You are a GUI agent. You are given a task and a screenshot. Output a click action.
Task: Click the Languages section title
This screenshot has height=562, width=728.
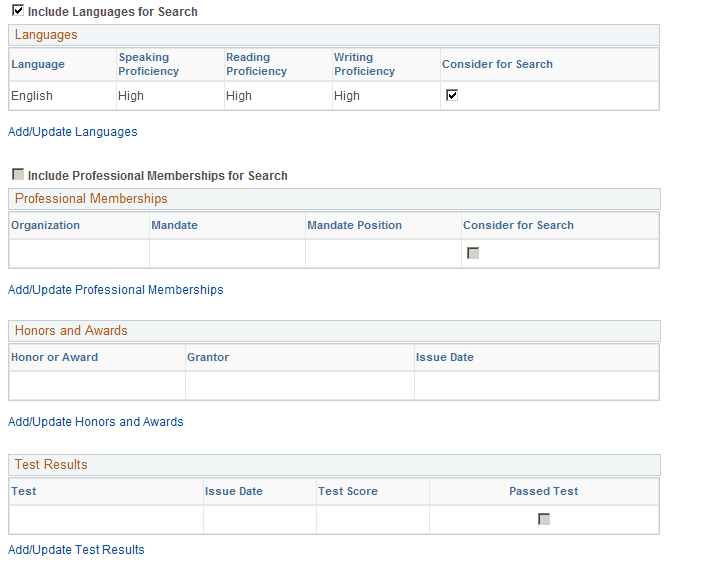tap(46, 35)
